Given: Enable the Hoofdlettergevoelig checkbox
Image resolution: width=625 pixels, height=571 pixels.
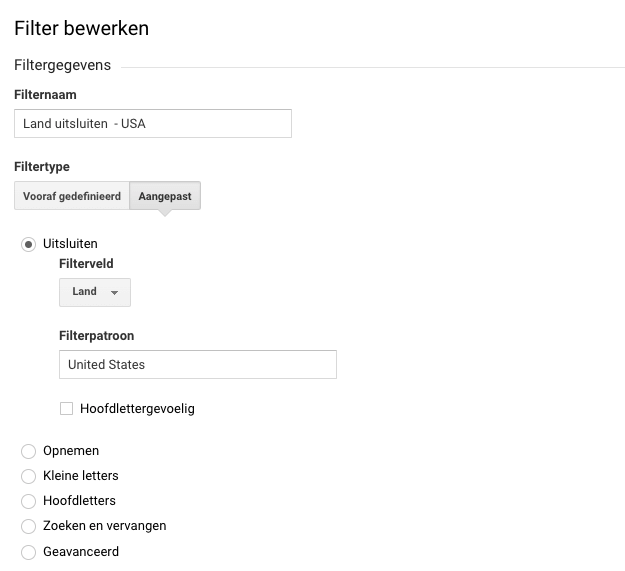Looking at the screenshot, I should (x=66, y=408).
